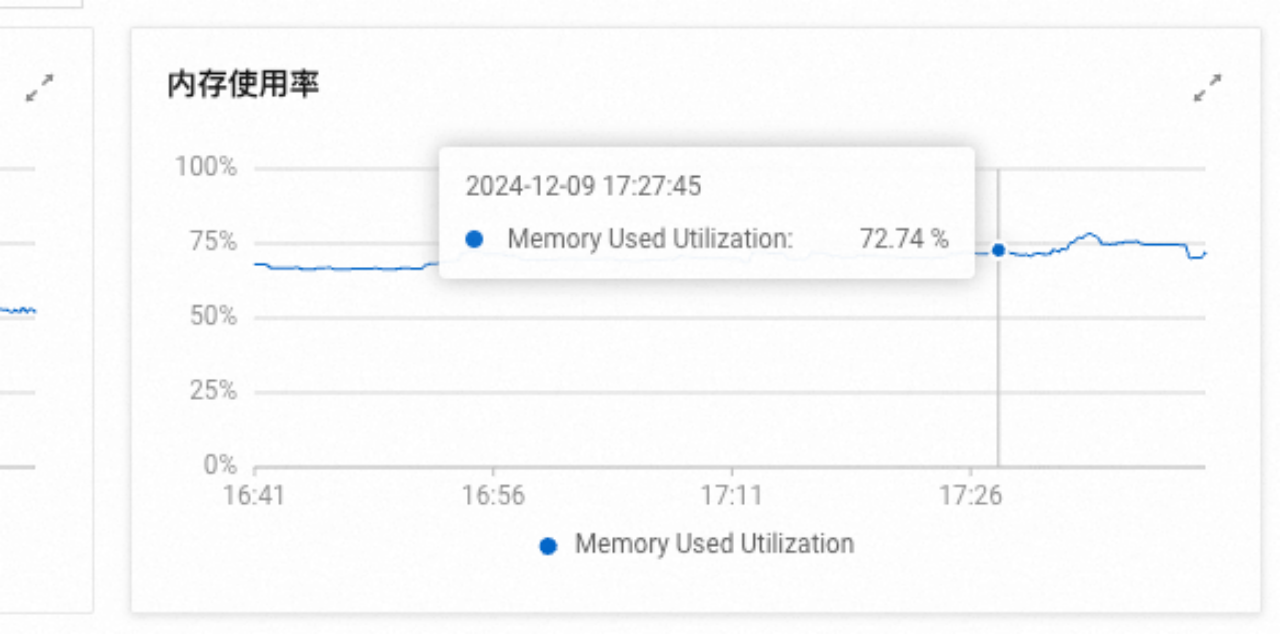Click the 75% y-axis label
The height and width of the screenshot is (634, 1280).
coord(214,242)
